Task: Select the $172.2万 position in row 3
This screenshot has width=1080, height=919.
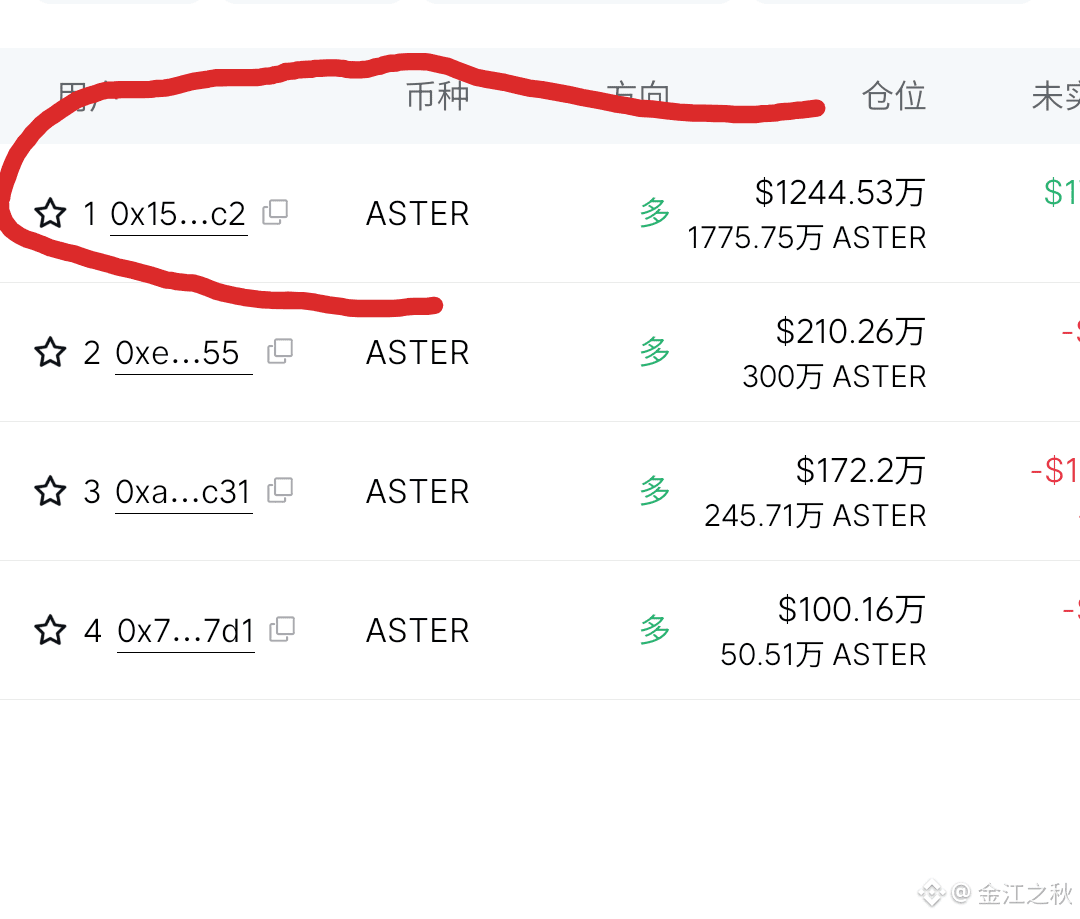Action: click(860, 471)
